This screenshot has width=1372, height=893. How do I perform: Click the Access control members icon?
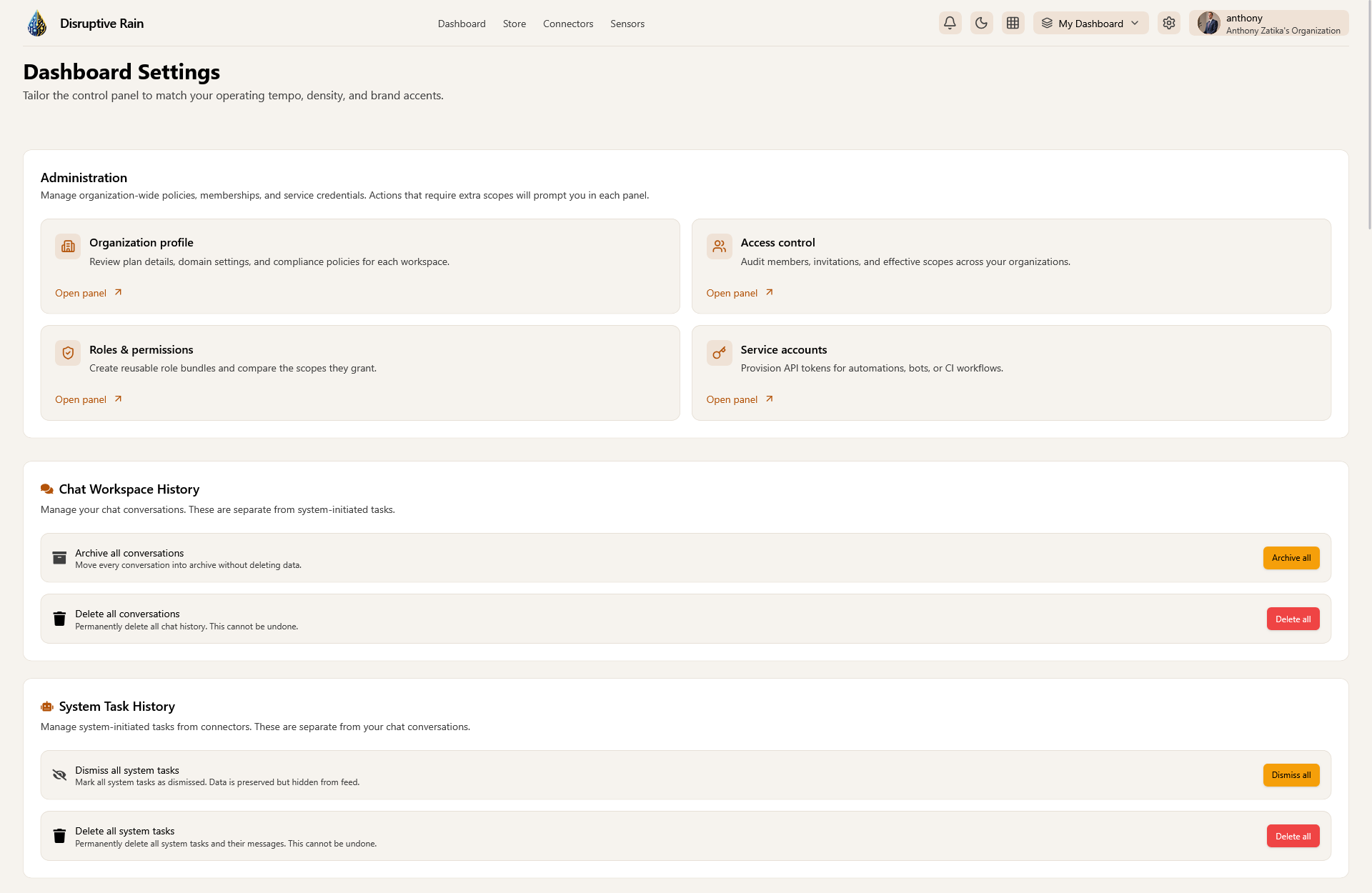719,246
